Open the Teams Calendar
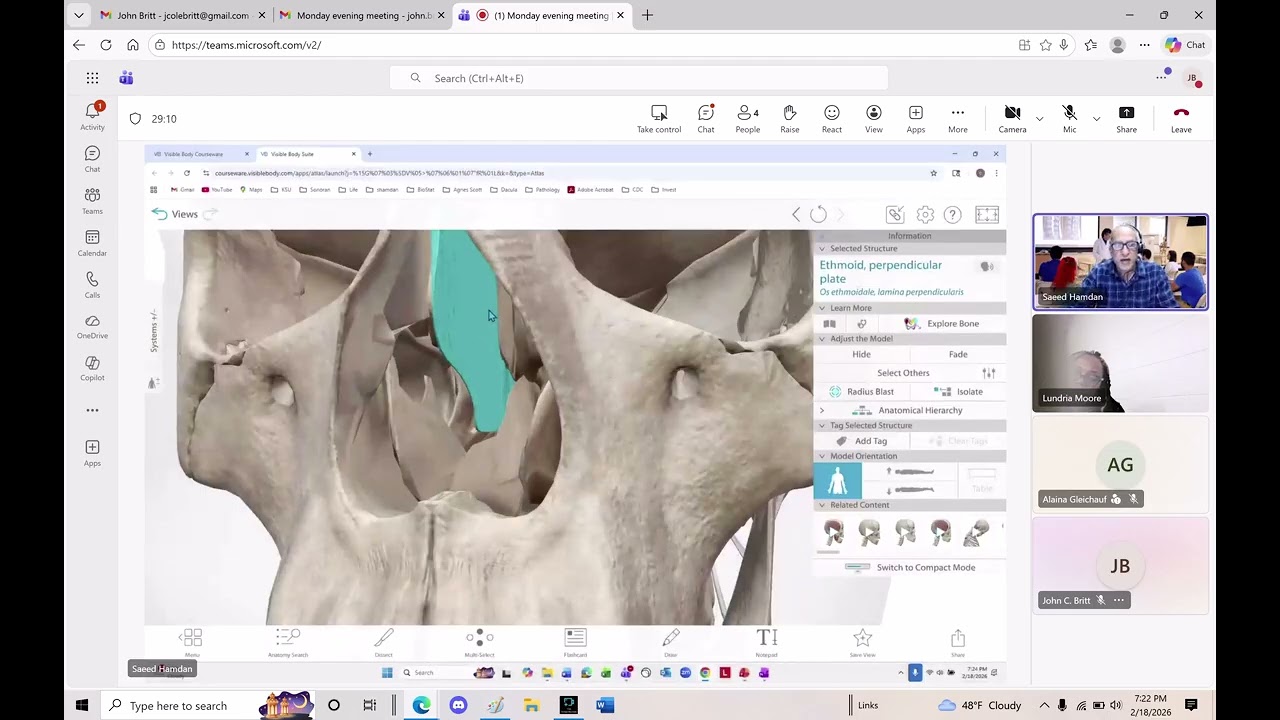Image resolution: width=1280 pixels, height=720 pixels. pyautogui.click(x=92, y=242)
